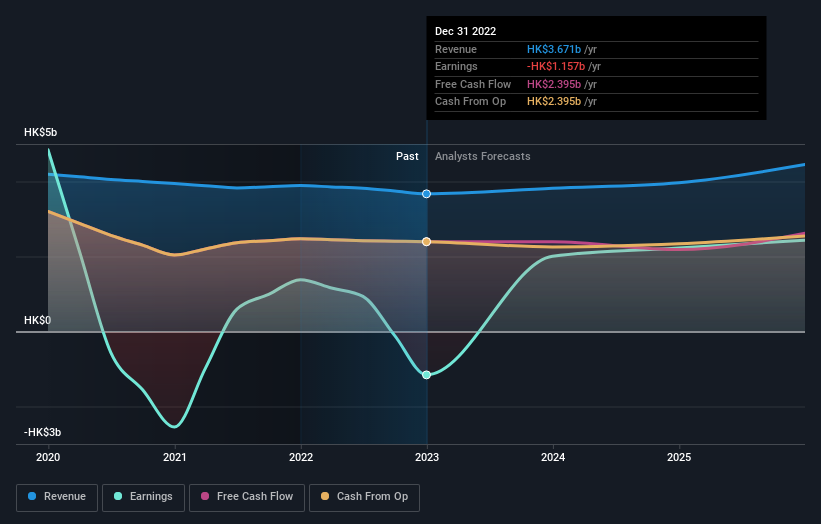Click the 2021 x-axis label
Viewport: 821px width, 524px height.
click(174, 458)
